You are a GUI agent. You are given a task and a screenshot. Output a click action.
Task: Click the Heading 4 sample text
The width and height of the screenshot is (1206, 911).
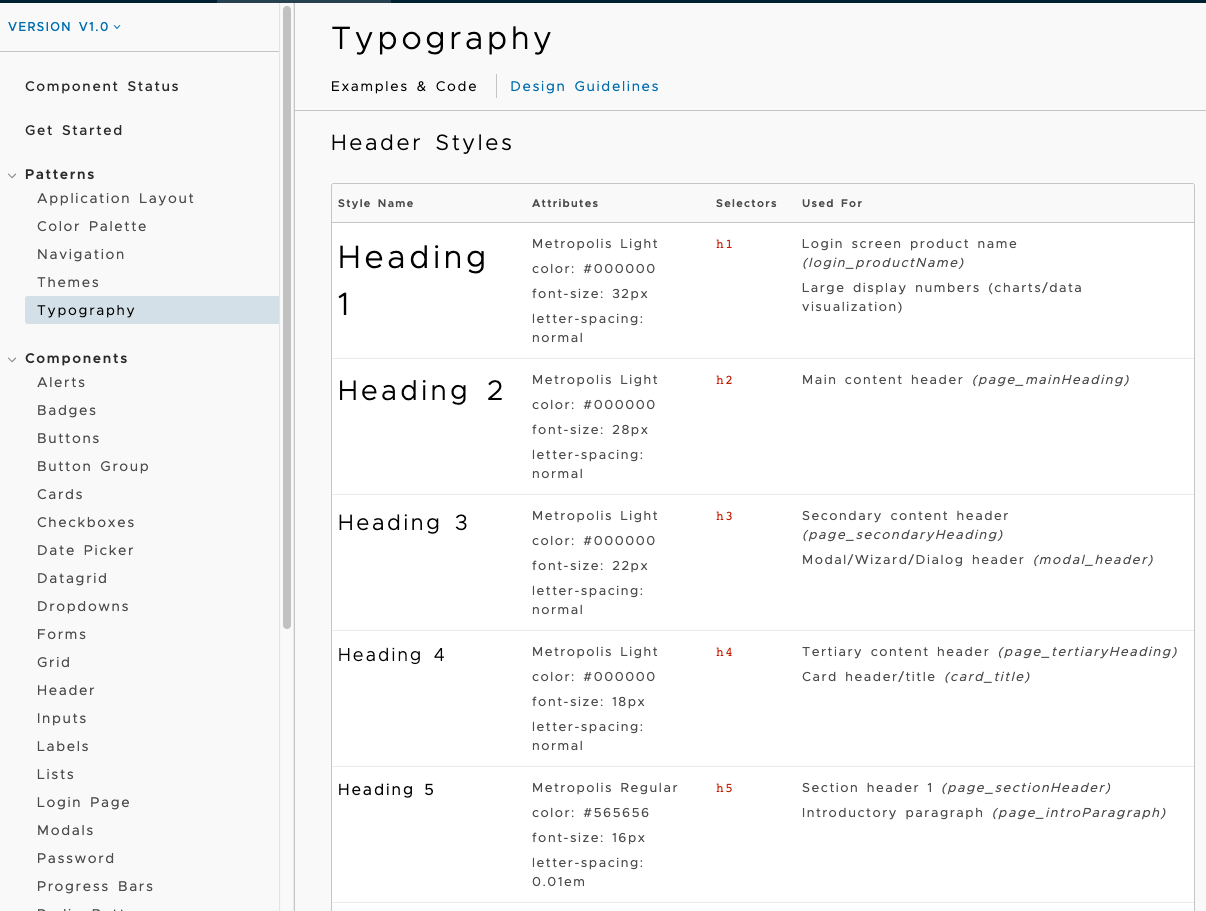coord(392,656)
